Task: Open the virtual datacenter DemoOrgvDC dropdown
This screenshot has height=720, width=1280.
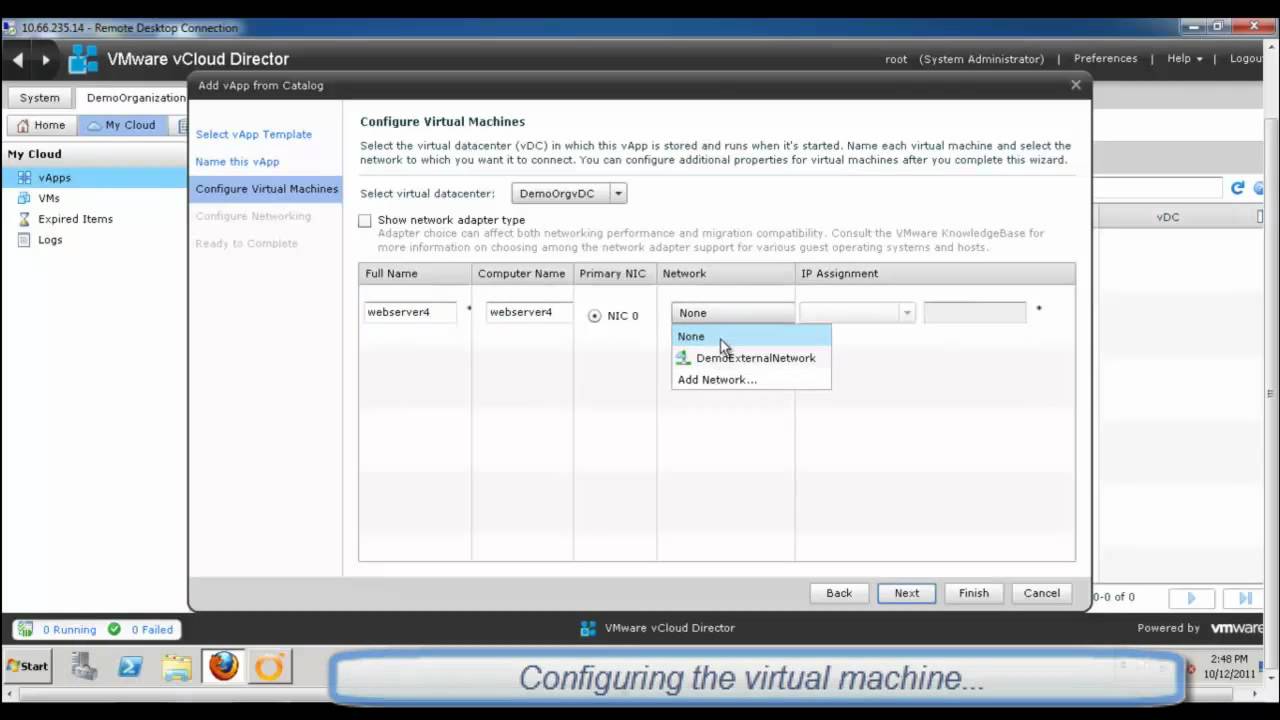Action: [569, 194]
